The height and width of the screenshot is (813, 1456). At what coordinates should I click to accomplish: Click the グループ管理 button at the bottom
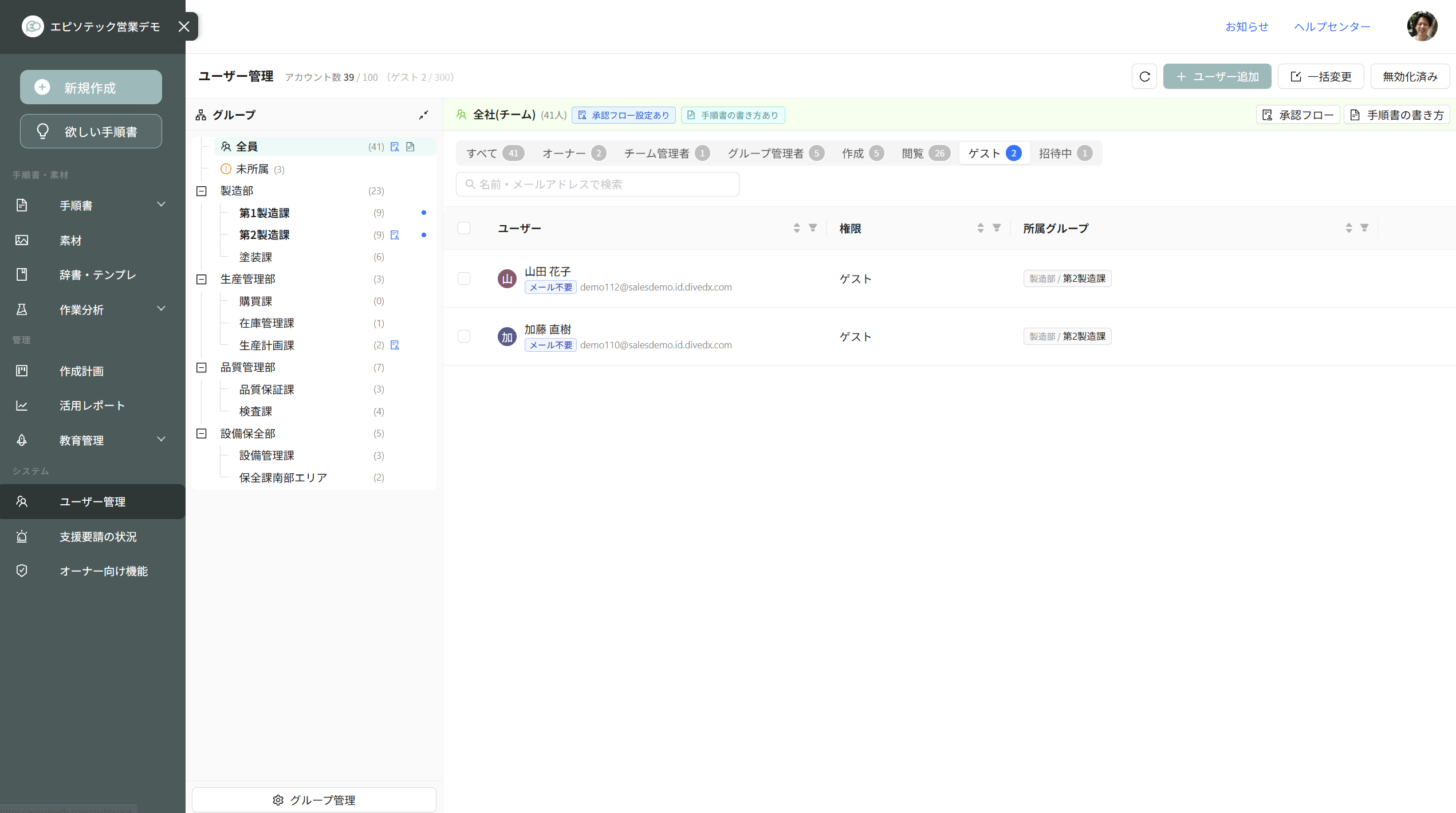point(314,800)
